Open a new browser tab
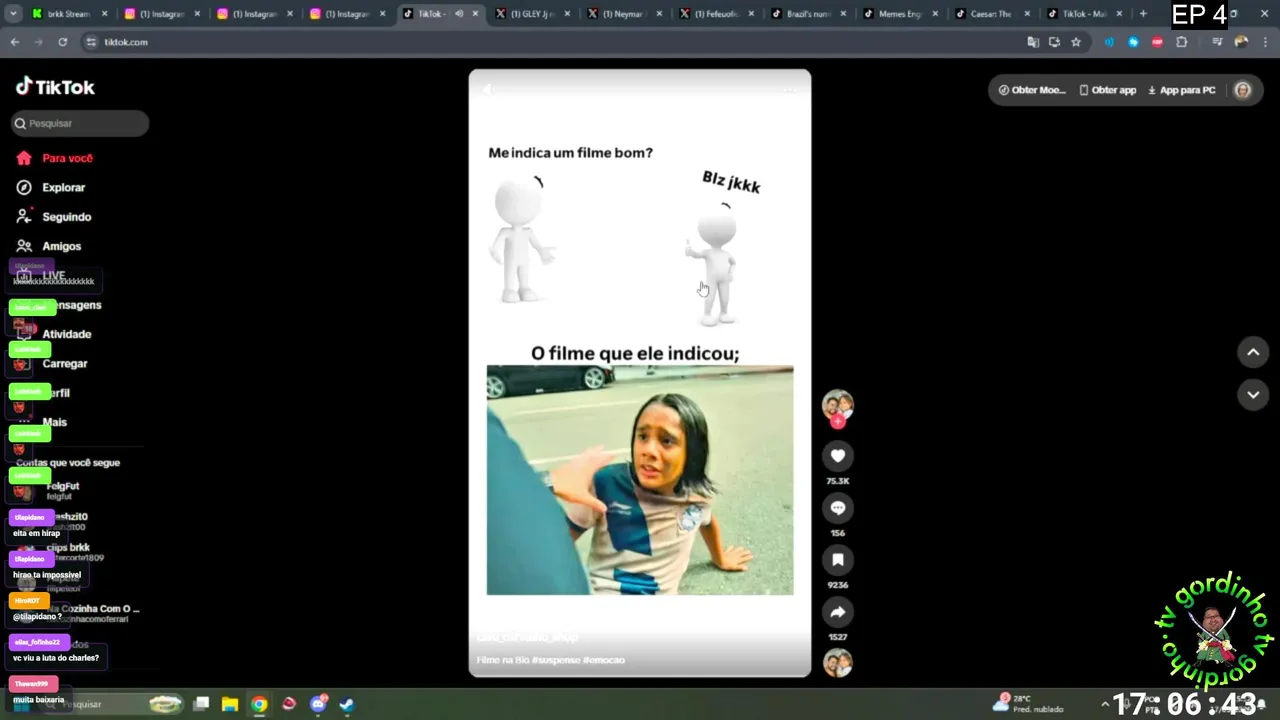Image resolution: width=1280 pixels, height=720 pixels. 1143,14
